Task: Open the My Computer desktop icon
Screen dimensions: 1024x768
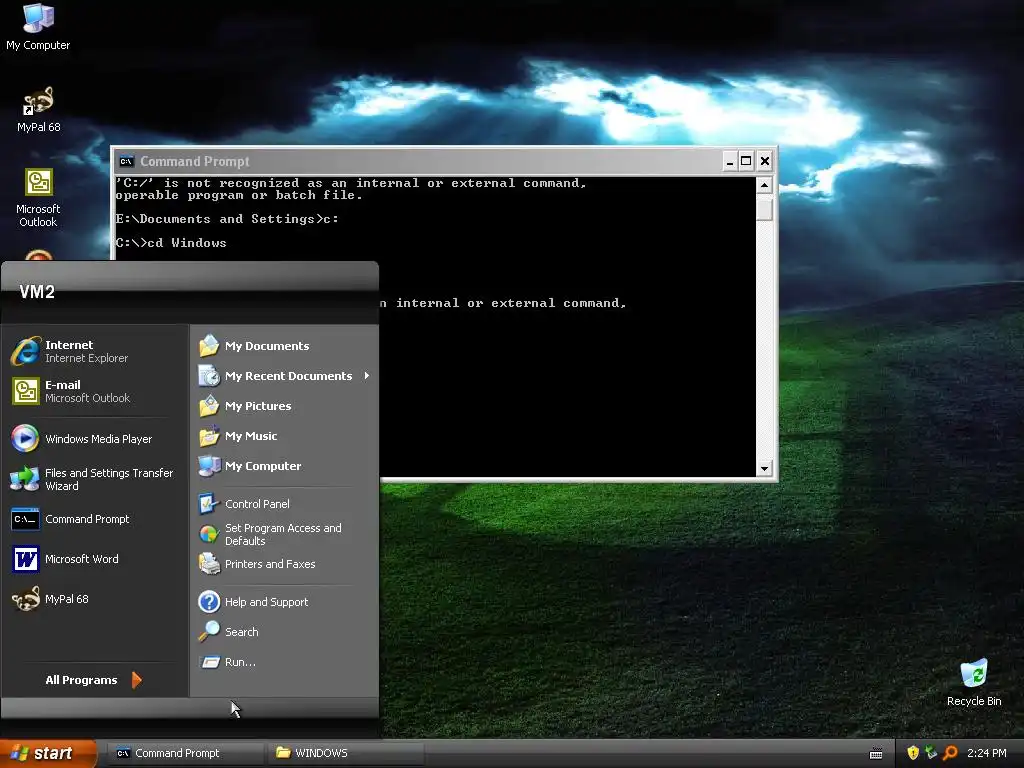Action: [x=38, y=27]
